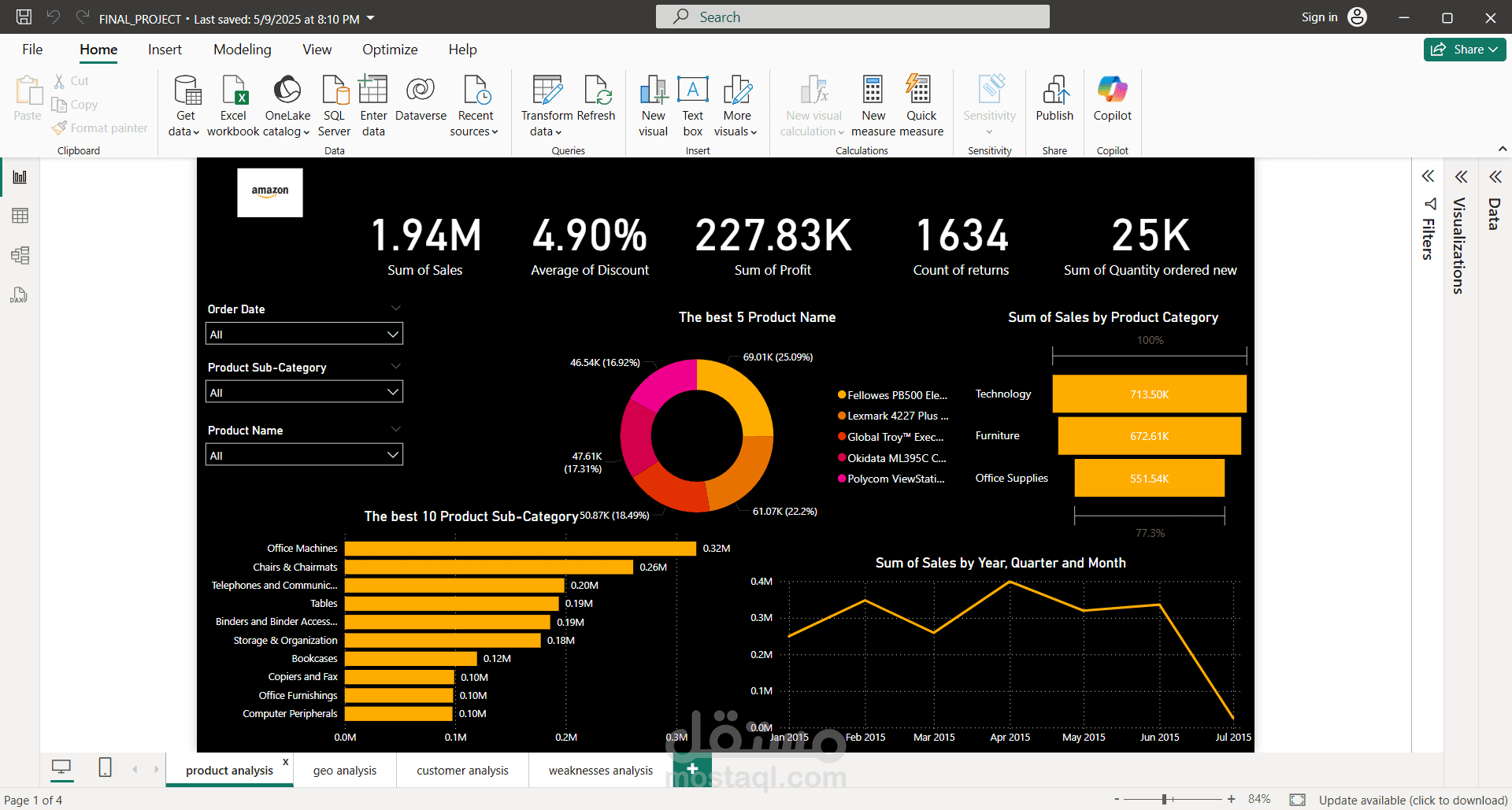This screenshot has height=810, width=1512.
Task: Close the product analysis page tab
Action: (x=286, y=762)
